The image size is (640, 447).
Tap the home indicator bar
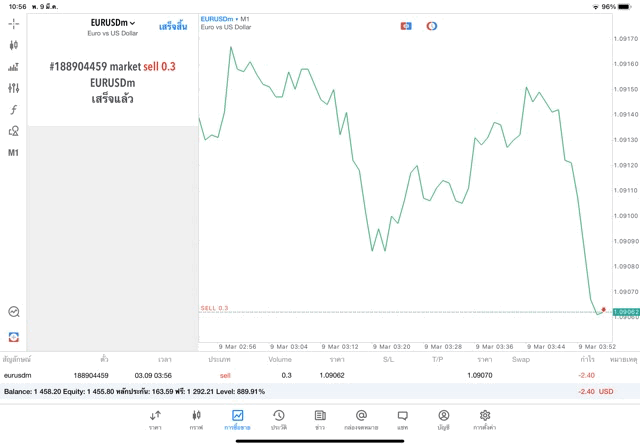pyautogui.click(x=320, y=441)
